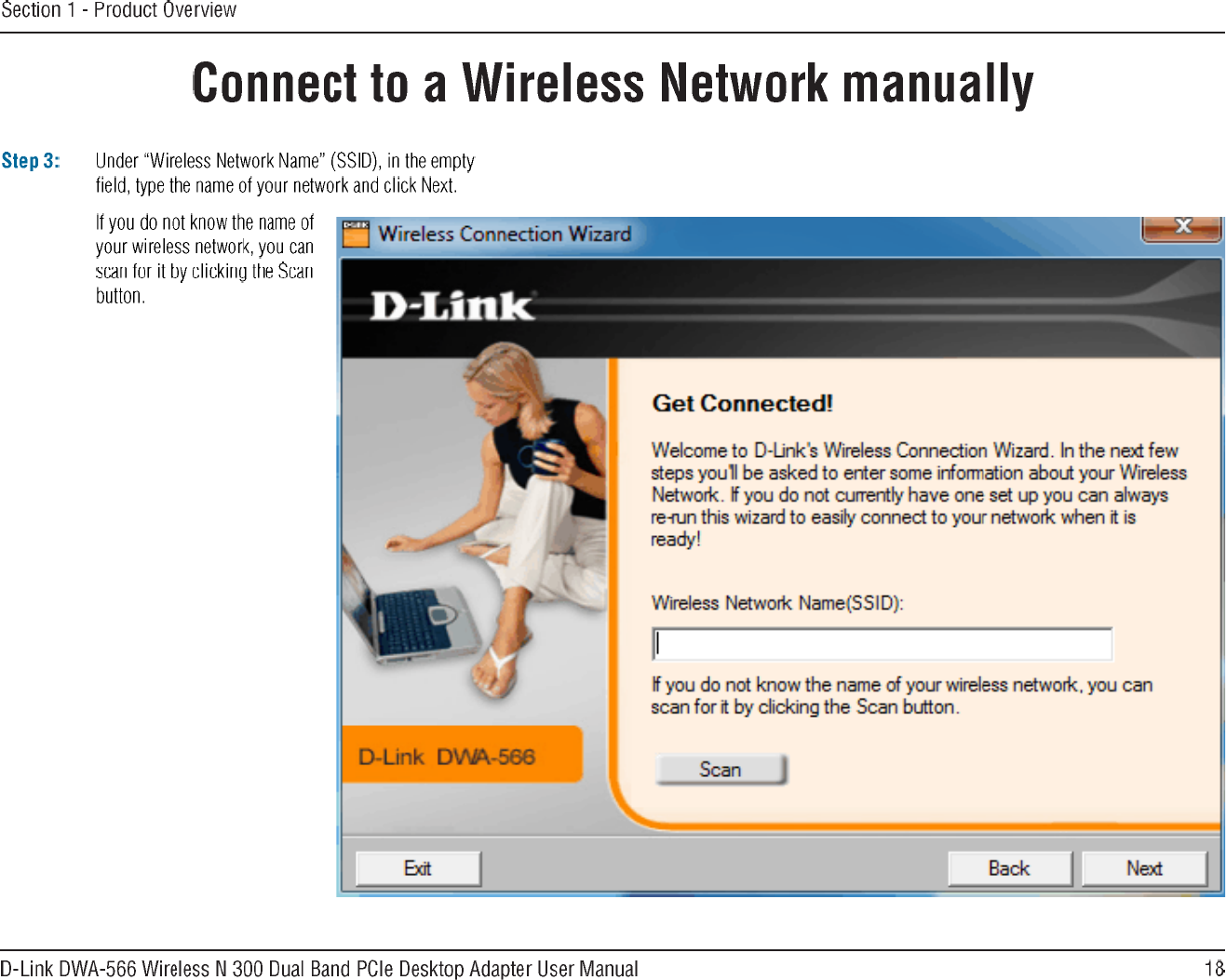1226x980 pixels.
Task: Click the Wireless Connection Wizard title text
Action: click(x=505, y=234)
